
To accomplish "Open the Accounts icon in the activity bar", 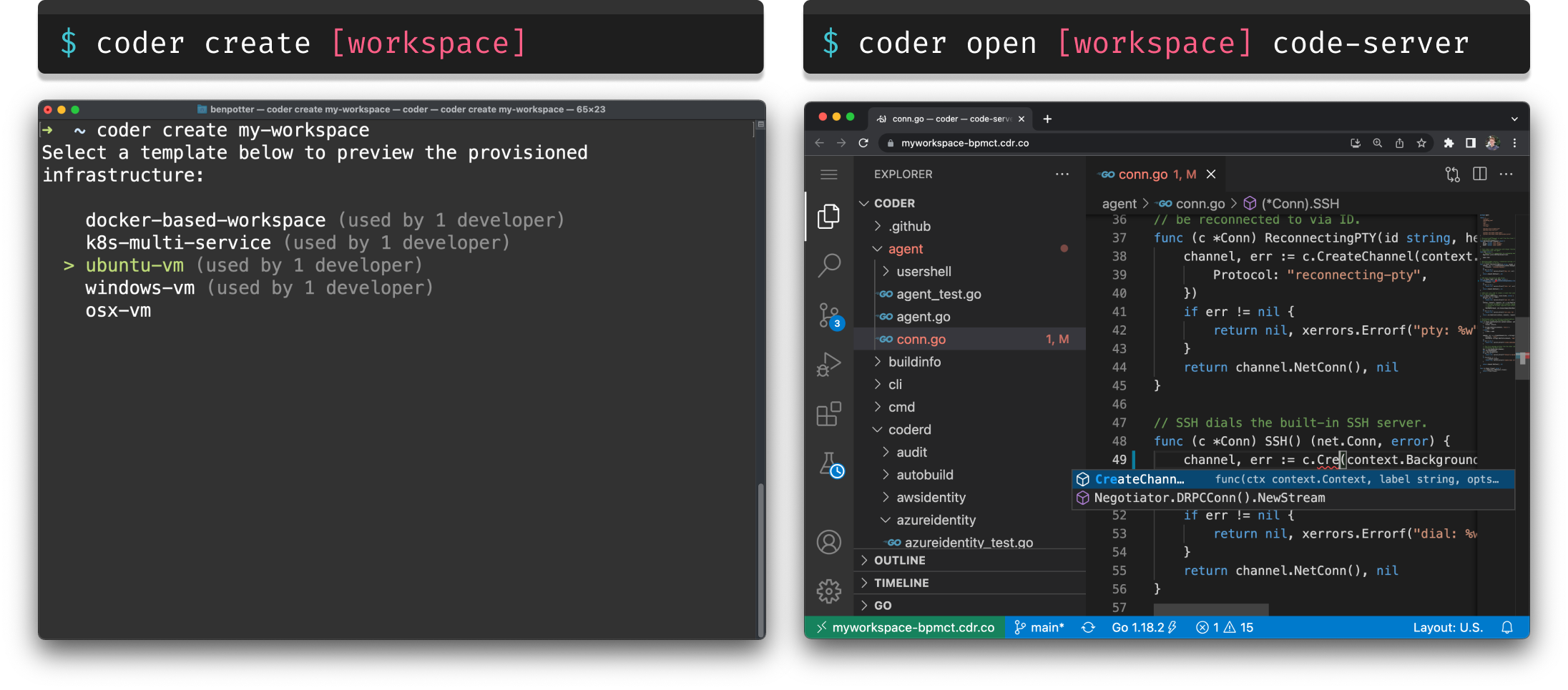I will coord(829,542).
